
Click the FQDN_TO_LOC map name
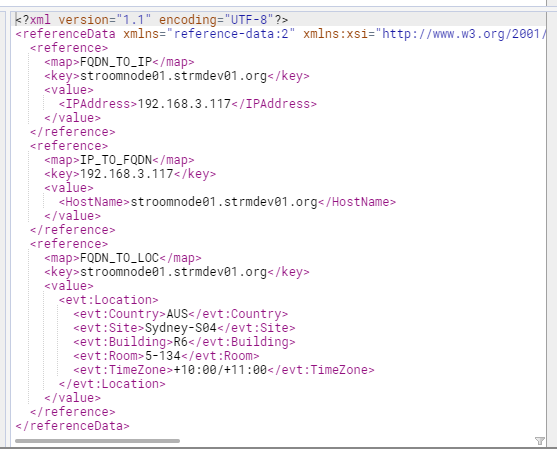119,258
